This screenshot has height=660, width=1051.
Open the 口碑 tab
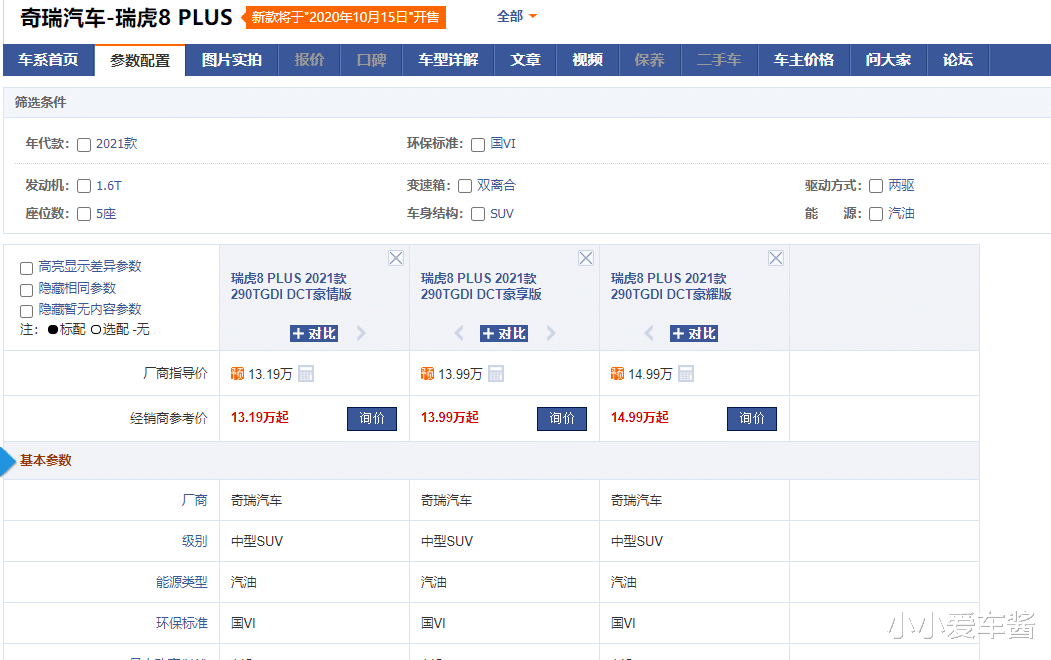pos(371,60)
